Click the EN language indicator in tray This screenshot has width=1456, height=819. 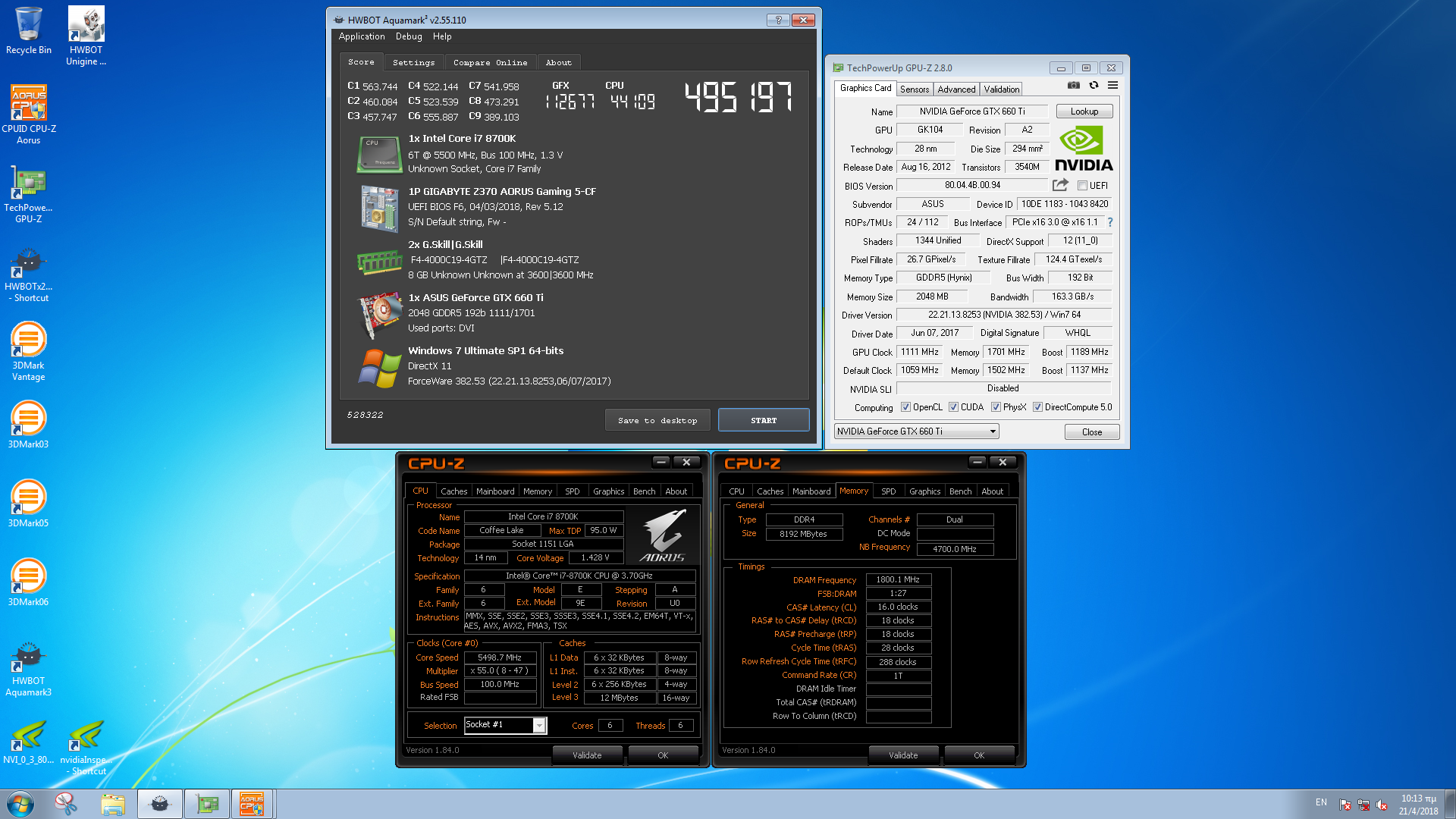click(1321, 802)
